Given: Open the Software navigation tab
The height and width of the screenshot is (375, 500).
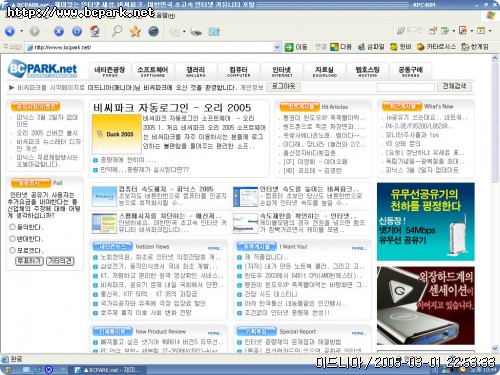Looking at the screenshot, I should [x=153, y=71].
